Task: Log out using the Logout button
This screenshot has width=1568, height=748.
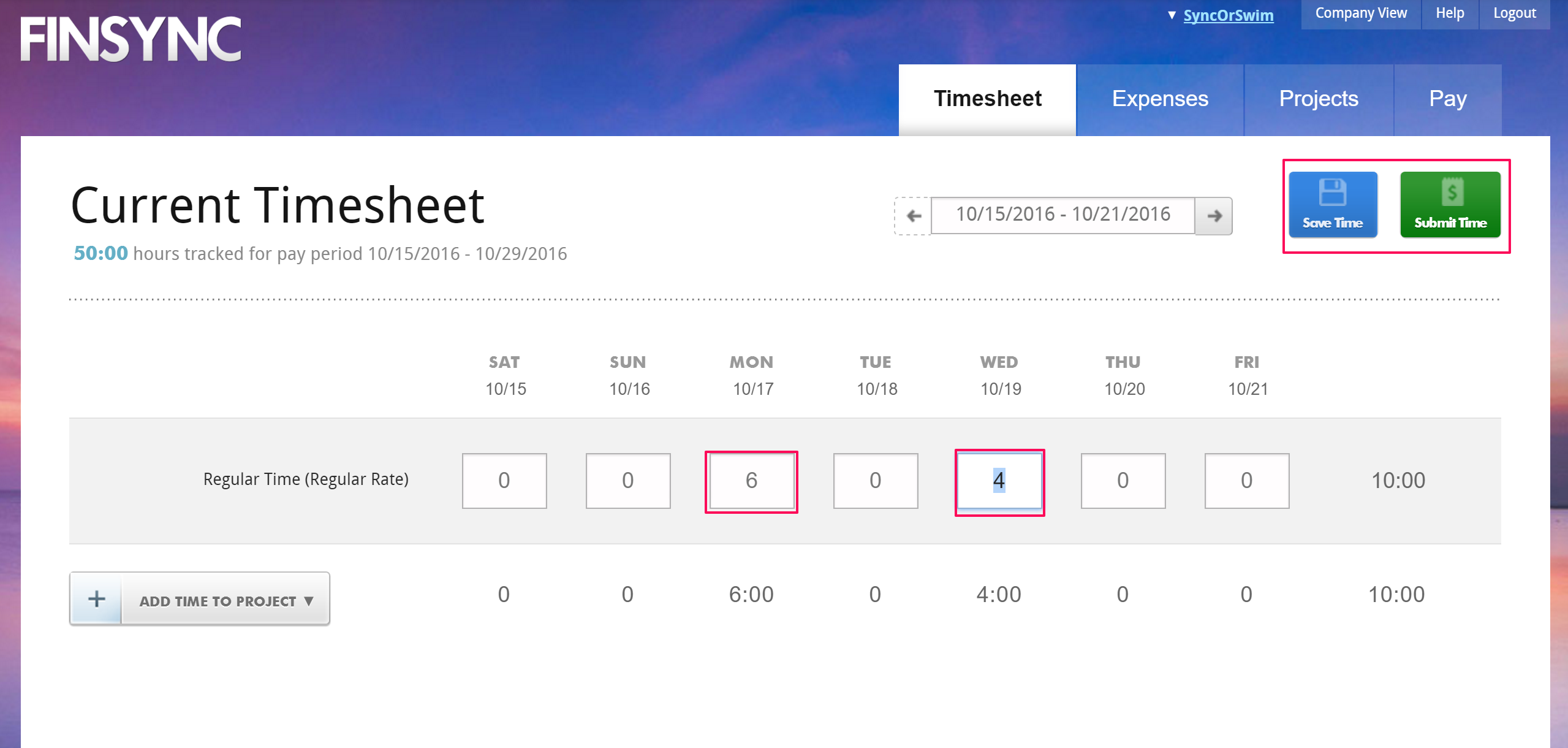Action: click(1515, 13)
